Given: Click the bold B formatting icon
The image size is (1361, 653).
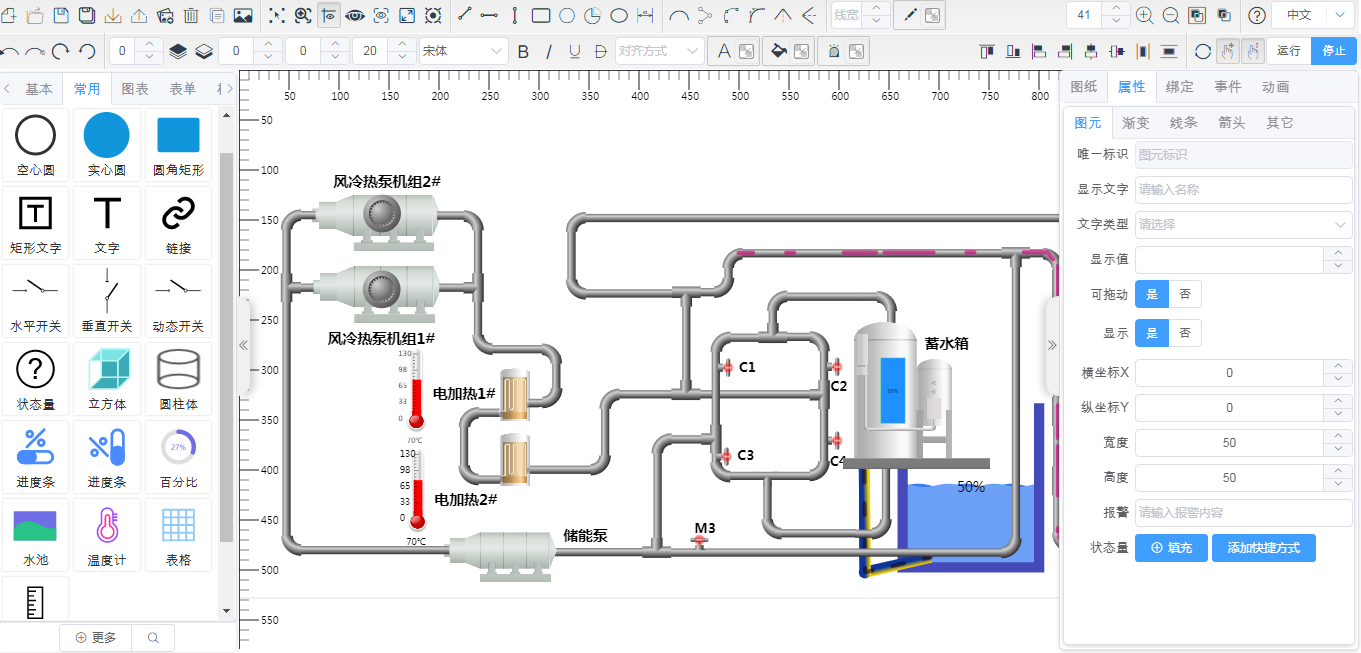Looking at the screenshot, I should (x=522, y=51).
